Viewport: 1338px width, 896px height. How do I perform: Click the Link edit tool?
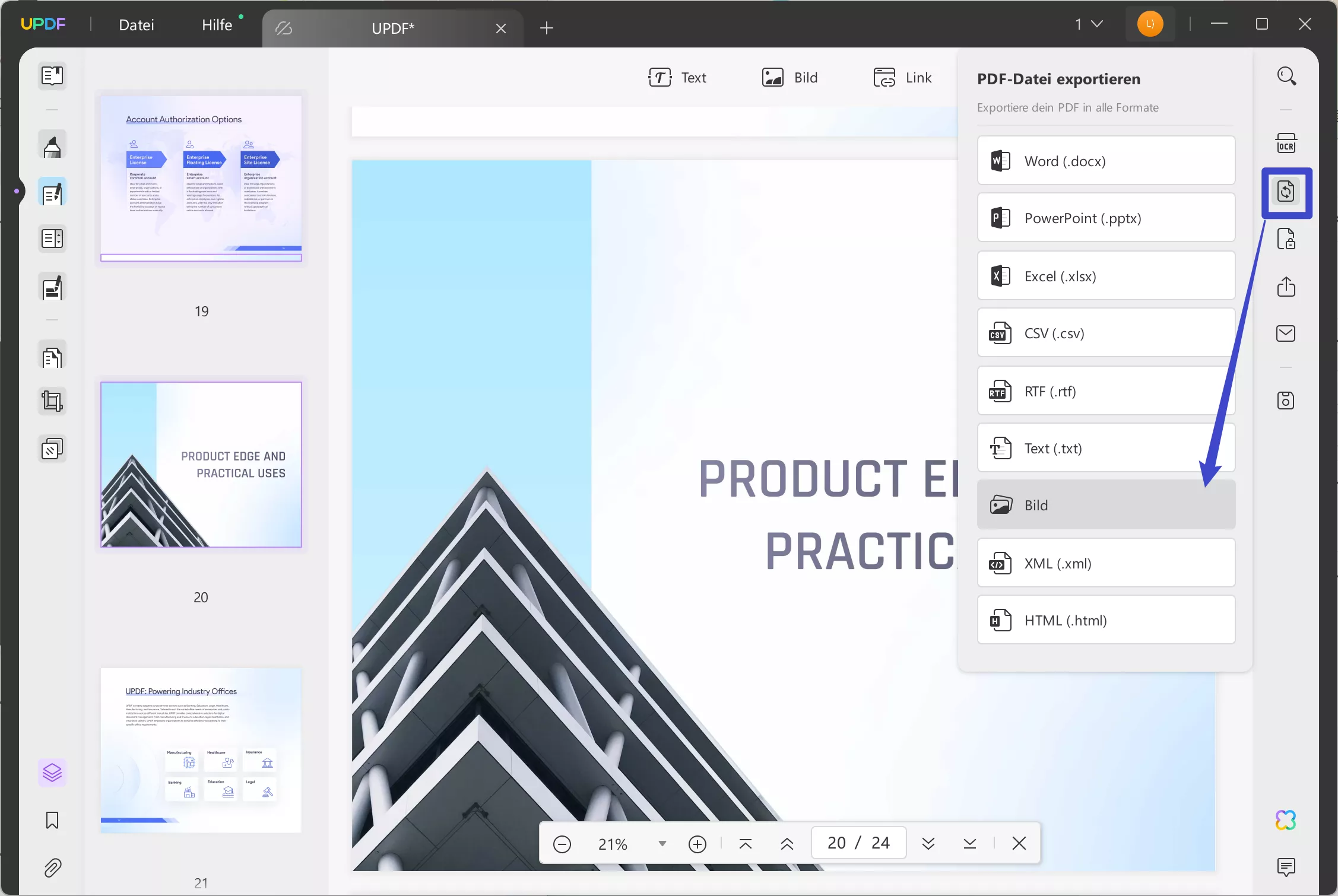pos(902,78)
